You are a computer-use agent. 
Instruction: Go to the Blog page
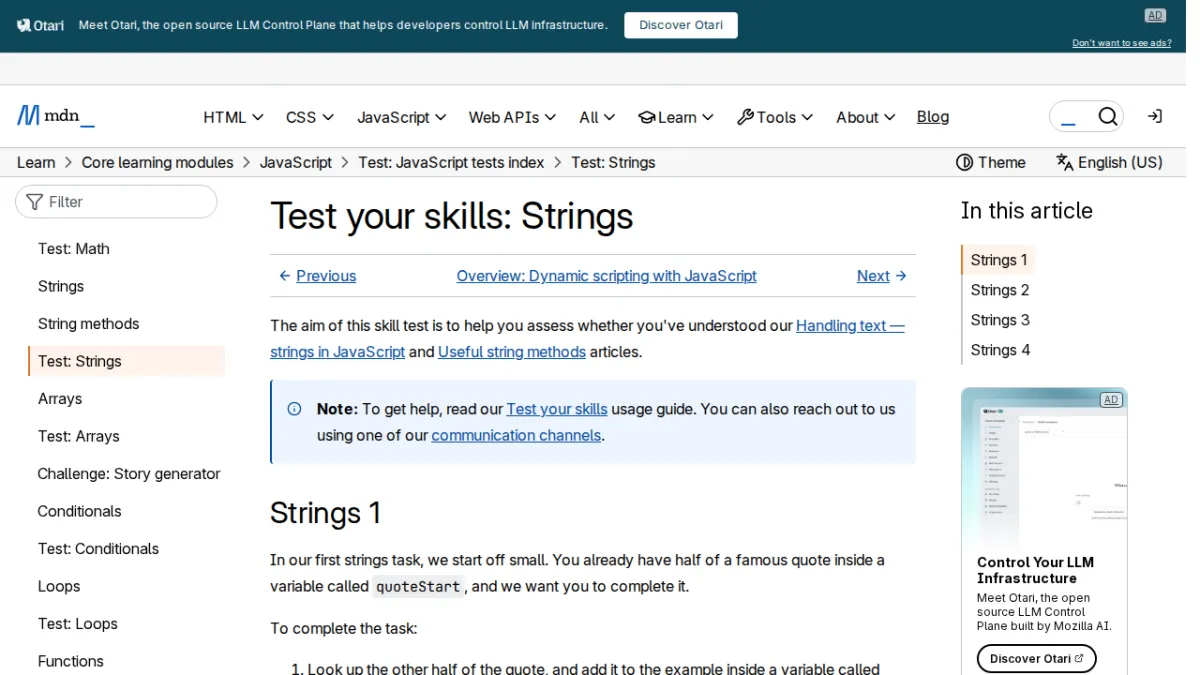933,117
